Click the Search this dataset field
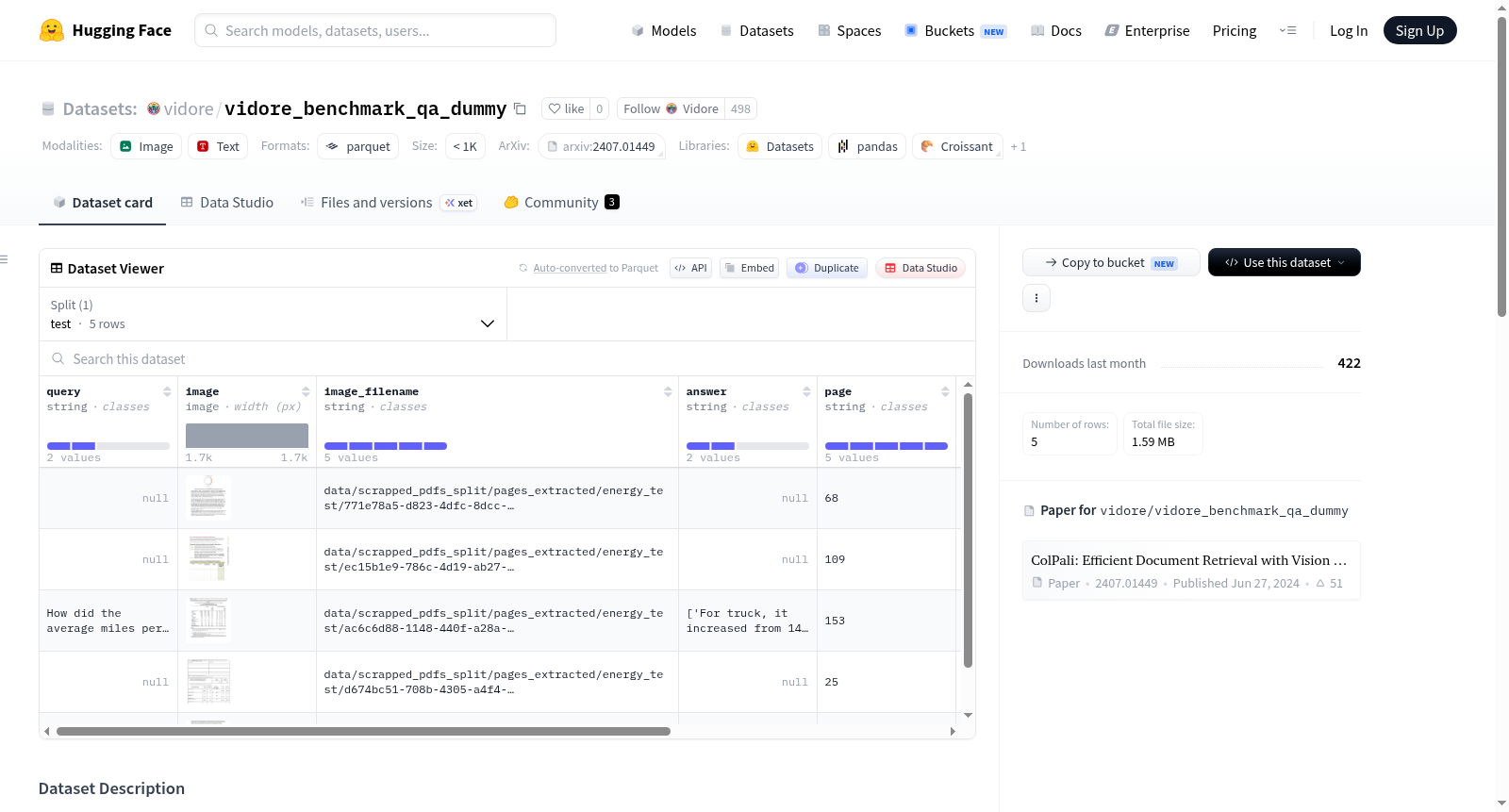This screenshot has width=1509, height=812. coord(507,358)
